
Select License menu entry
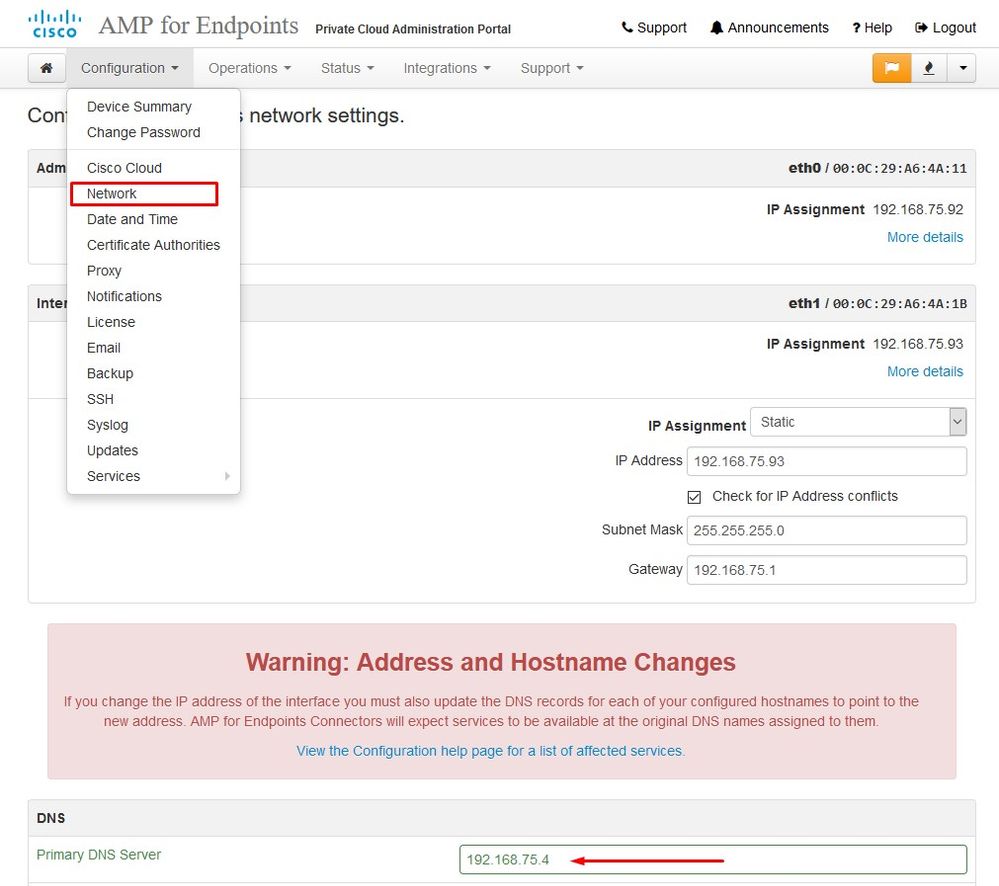pos(154,322)
